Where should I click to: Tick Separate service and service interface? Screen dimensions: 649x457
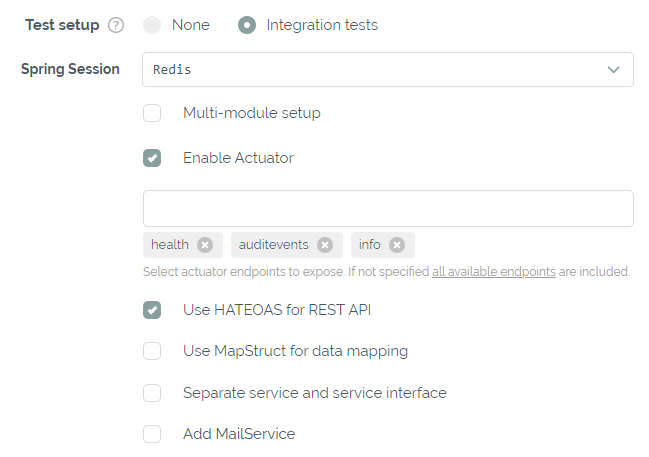152,393
